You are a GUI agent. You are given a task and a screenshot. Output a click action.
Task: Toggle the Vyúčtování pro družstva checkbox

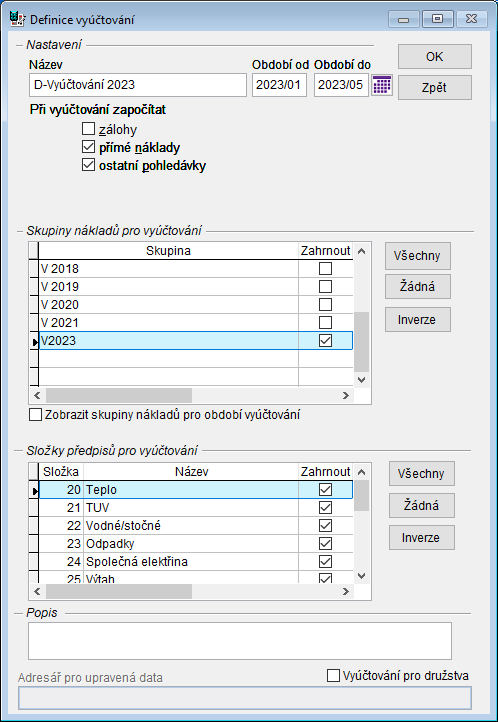click(x=333, y=675)
